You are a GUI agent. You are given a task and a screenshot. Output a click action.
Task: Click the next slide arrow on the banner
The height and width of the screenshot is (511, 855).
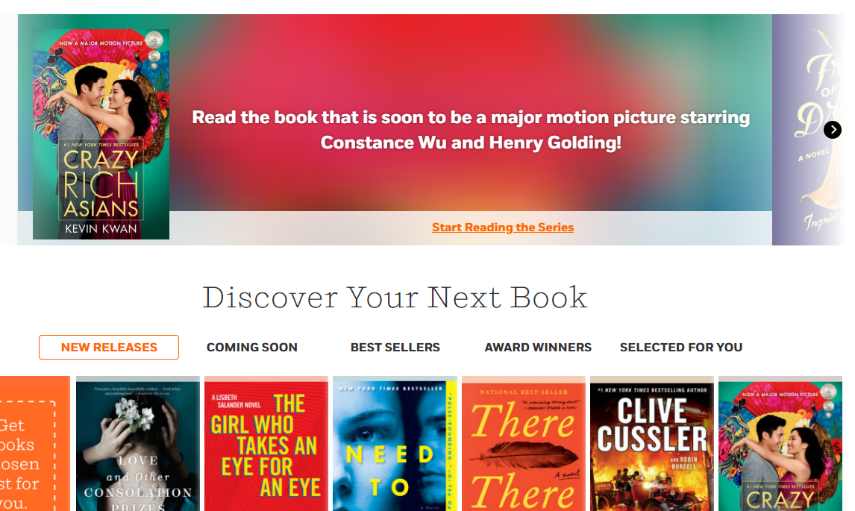(832, 130)
